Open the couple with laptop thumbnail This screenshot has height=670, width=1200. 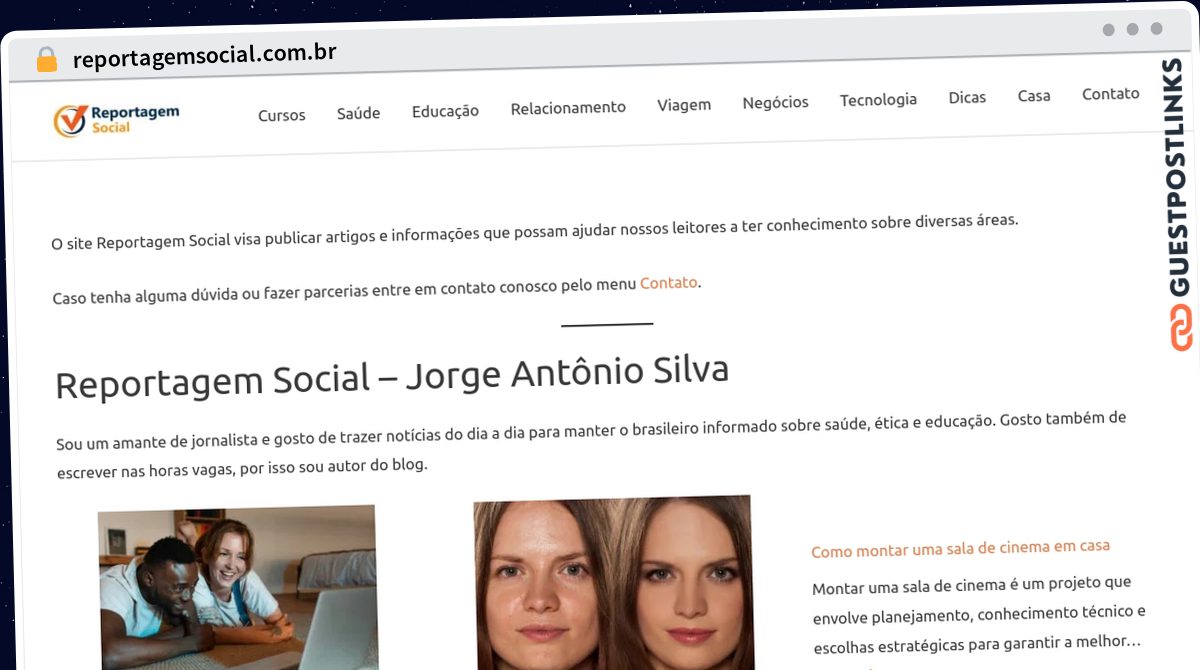238,588
